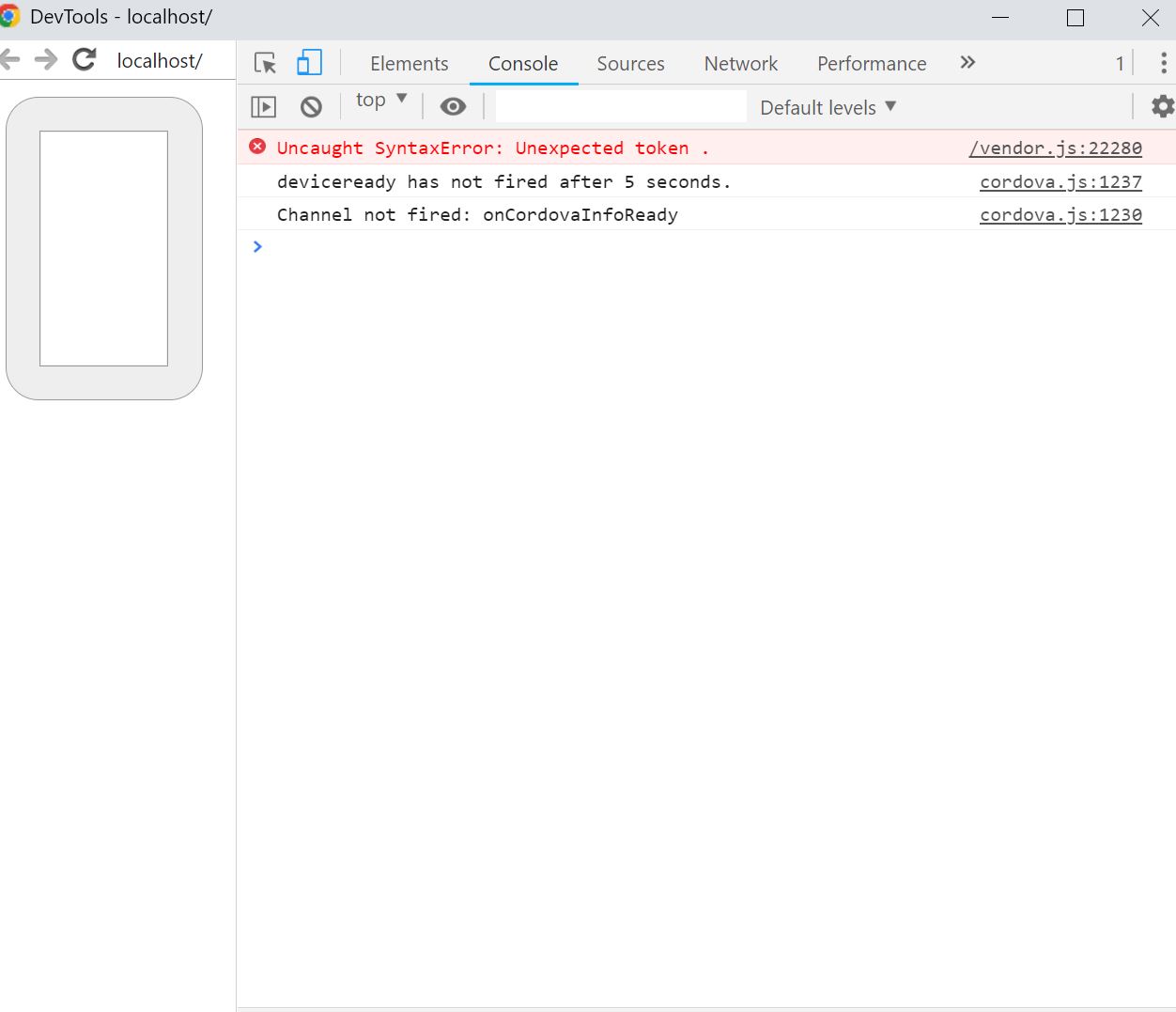This screenshot has height=1012, width=1176.
Task: Switch to the Elements tab
Action: tap(409, 63)
